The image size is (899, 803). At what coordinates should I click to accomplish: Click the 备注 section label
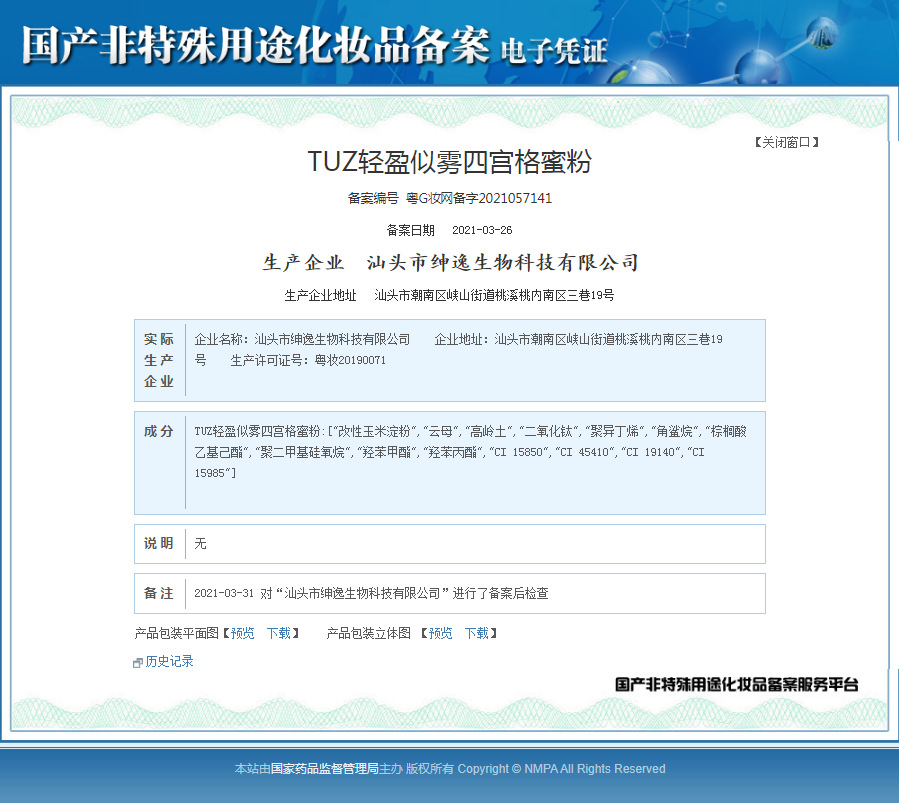tap(159, 593)
